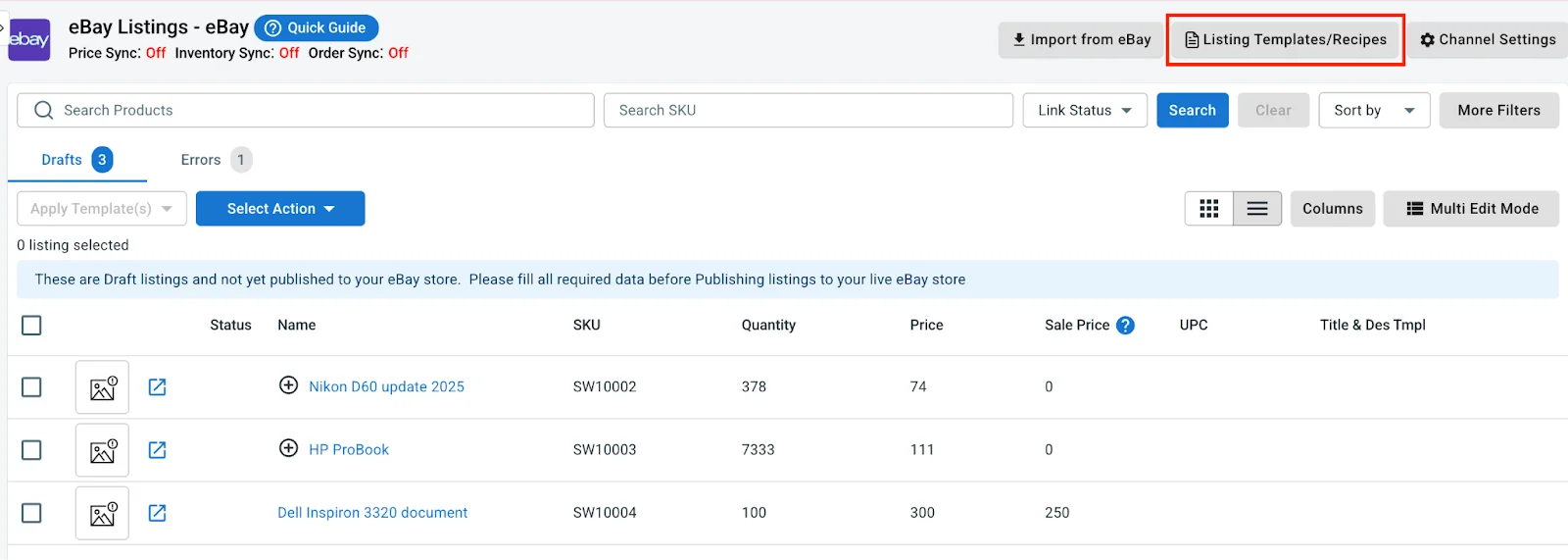Click the Search Products field
Viewport: 1568px width, 560px height.
[x=306, y=110]
